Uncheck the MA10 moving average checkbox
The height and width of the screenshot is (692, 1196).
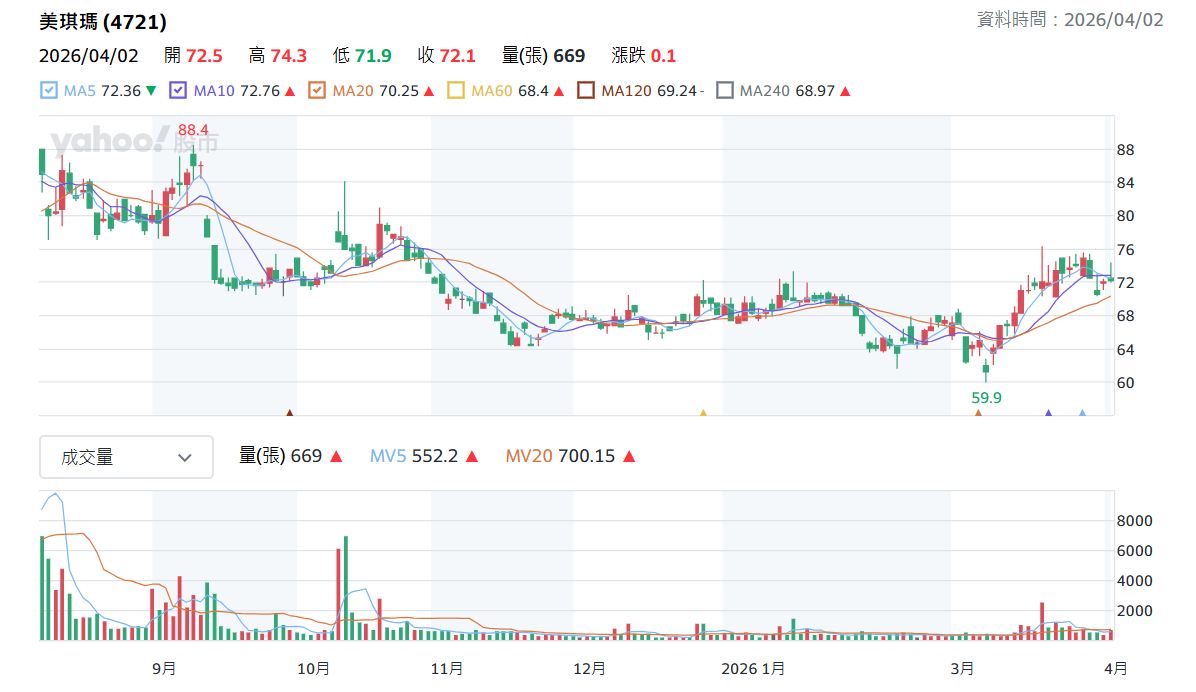pyautogui.click(x=178, y=91)
